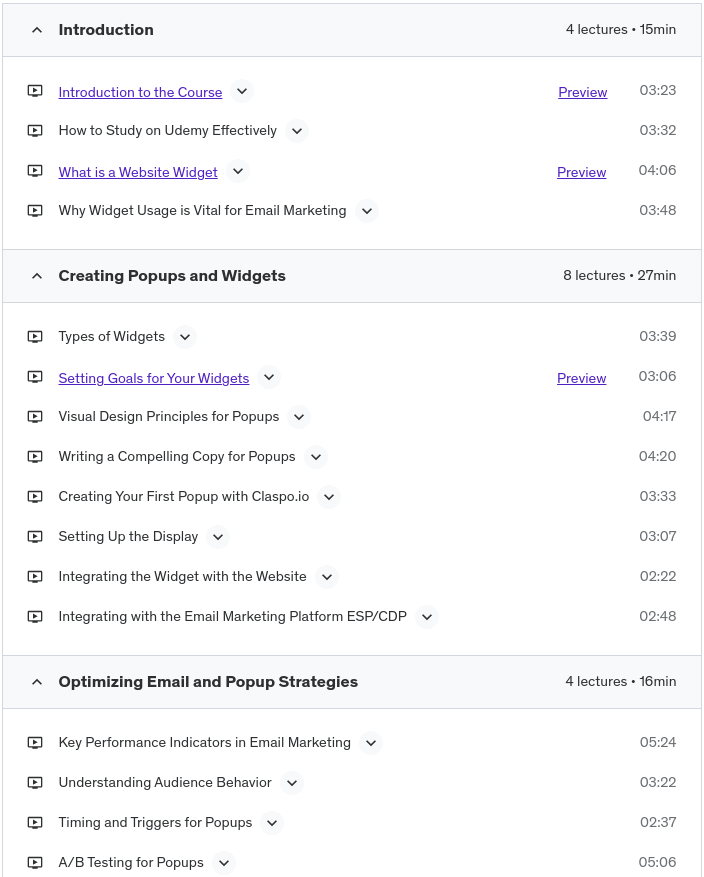Click video icon next to Types of Widgets

pos(35,337)
